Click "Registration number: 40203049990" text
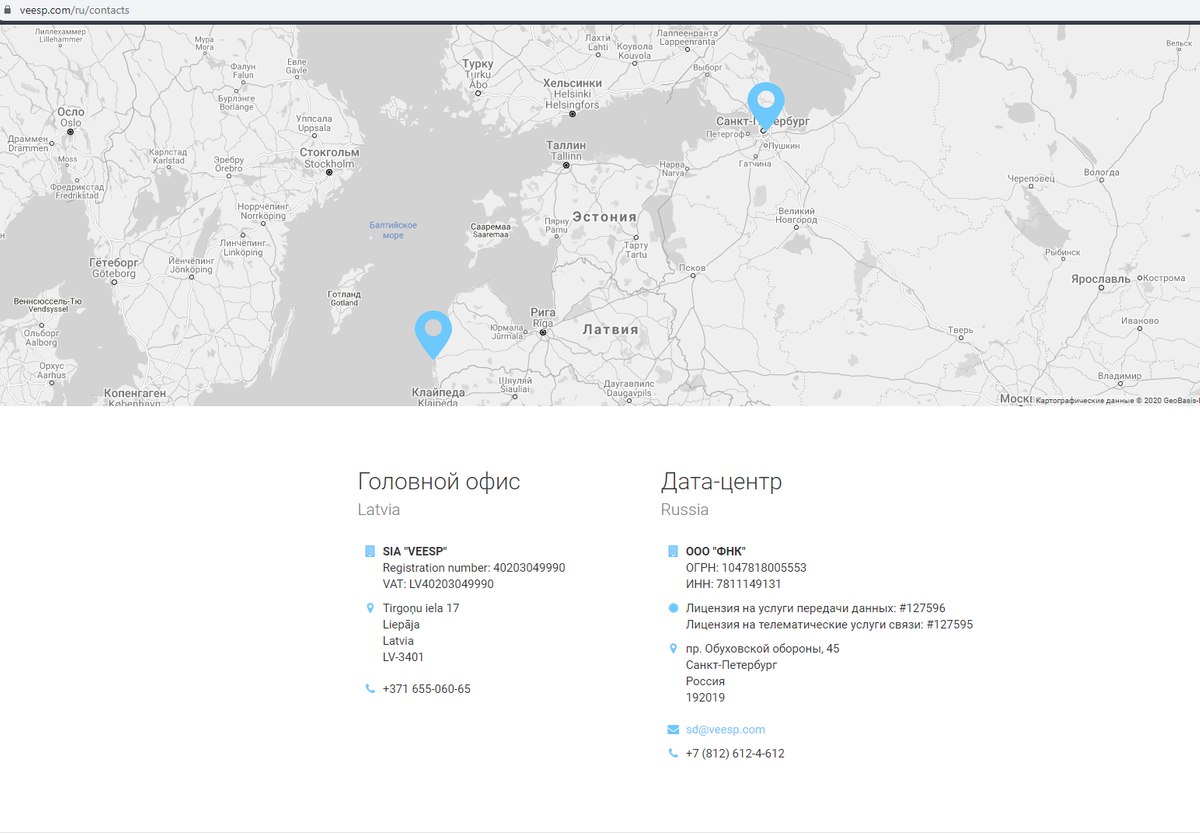Image resolution: width=1200 pixels, height=835 pixels. pyautogui.click(x=474, y=568)
